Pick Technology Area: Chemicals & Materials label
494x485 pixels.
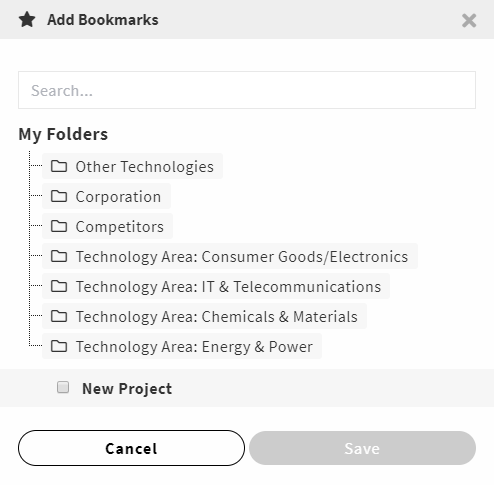[217, 316]
